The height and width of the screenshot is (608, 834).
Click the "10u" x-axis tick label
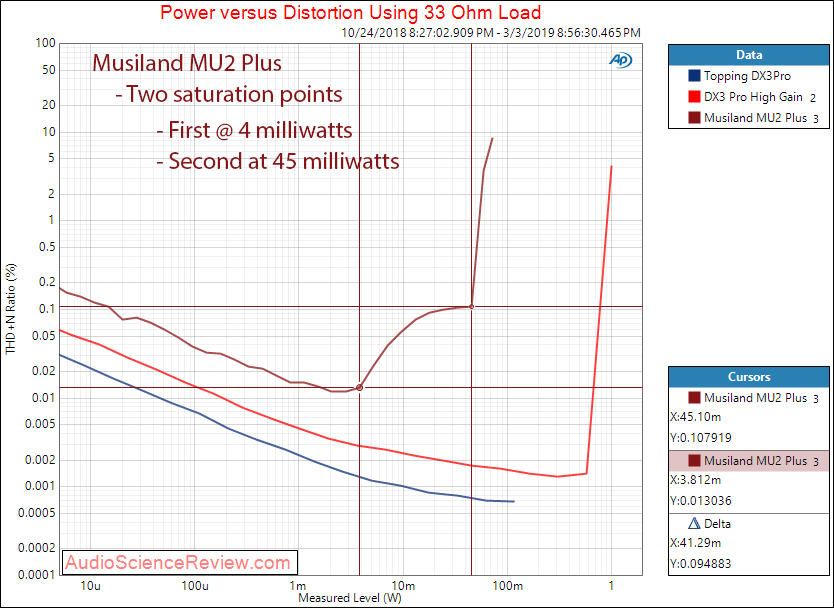[90, 586]
